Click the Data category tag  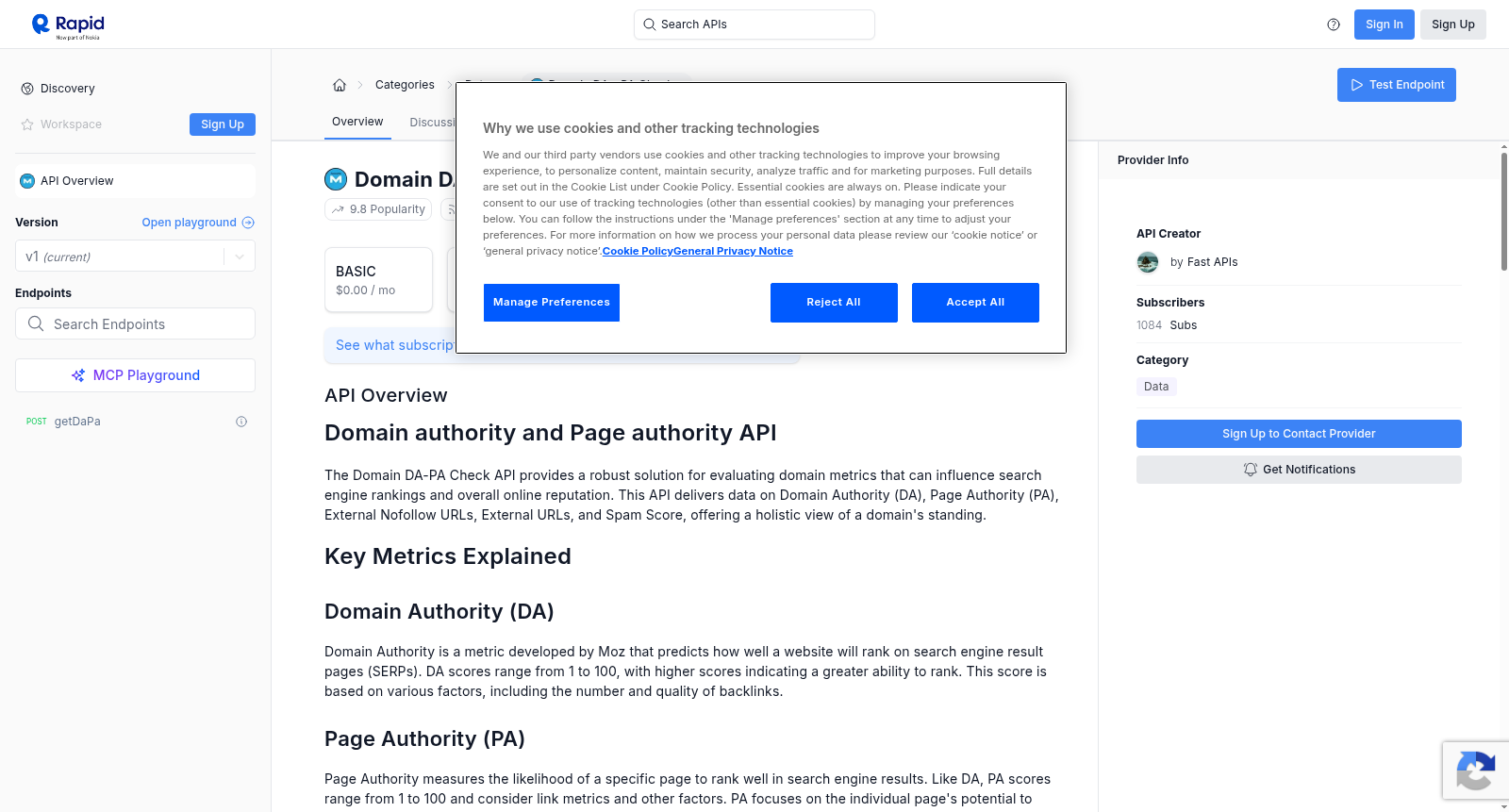pyautogui.click(x=1156, y=387)
